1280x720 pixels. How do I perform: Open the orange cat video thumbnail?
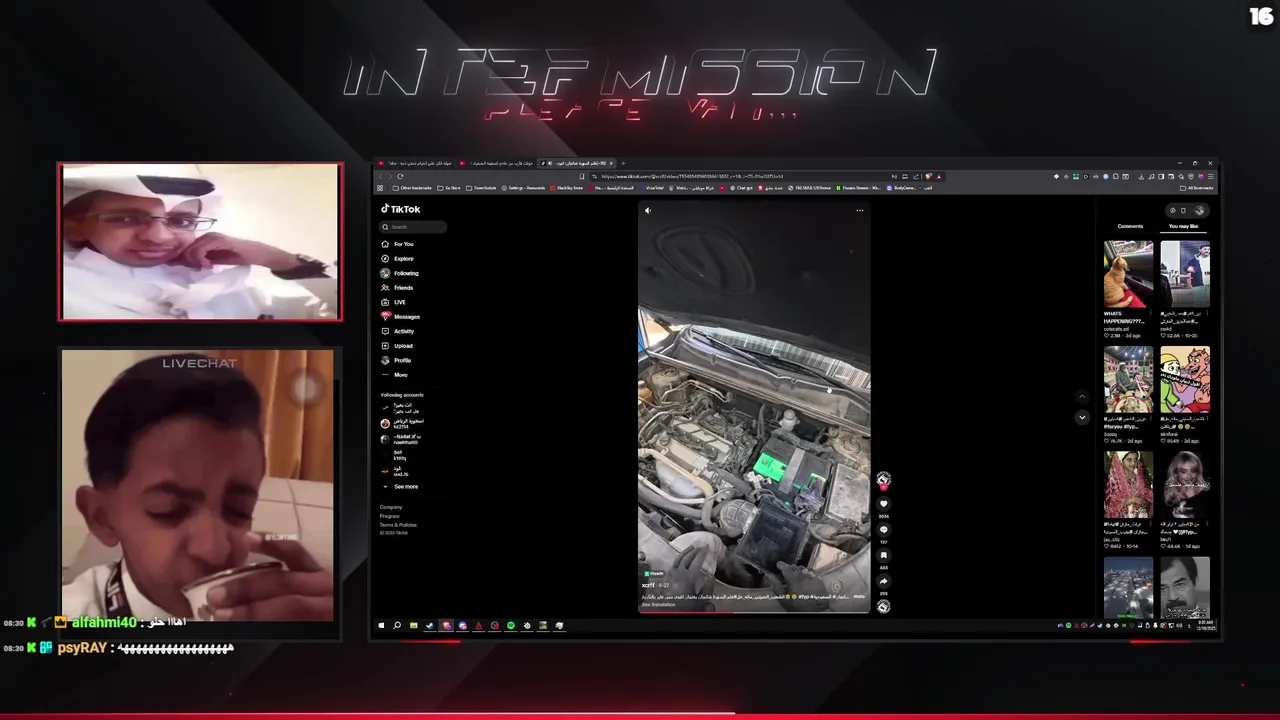(x=1128, y=274)
